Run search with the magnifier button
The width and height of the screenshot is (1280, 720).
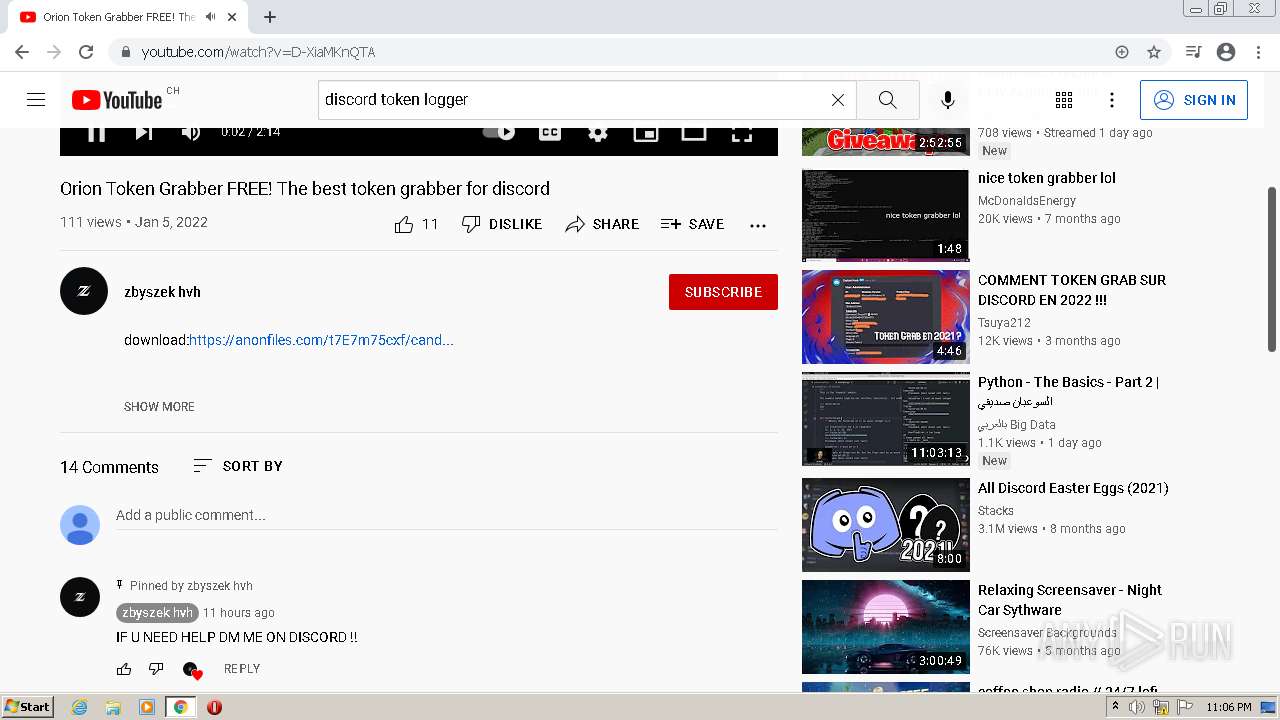(888, 100)
